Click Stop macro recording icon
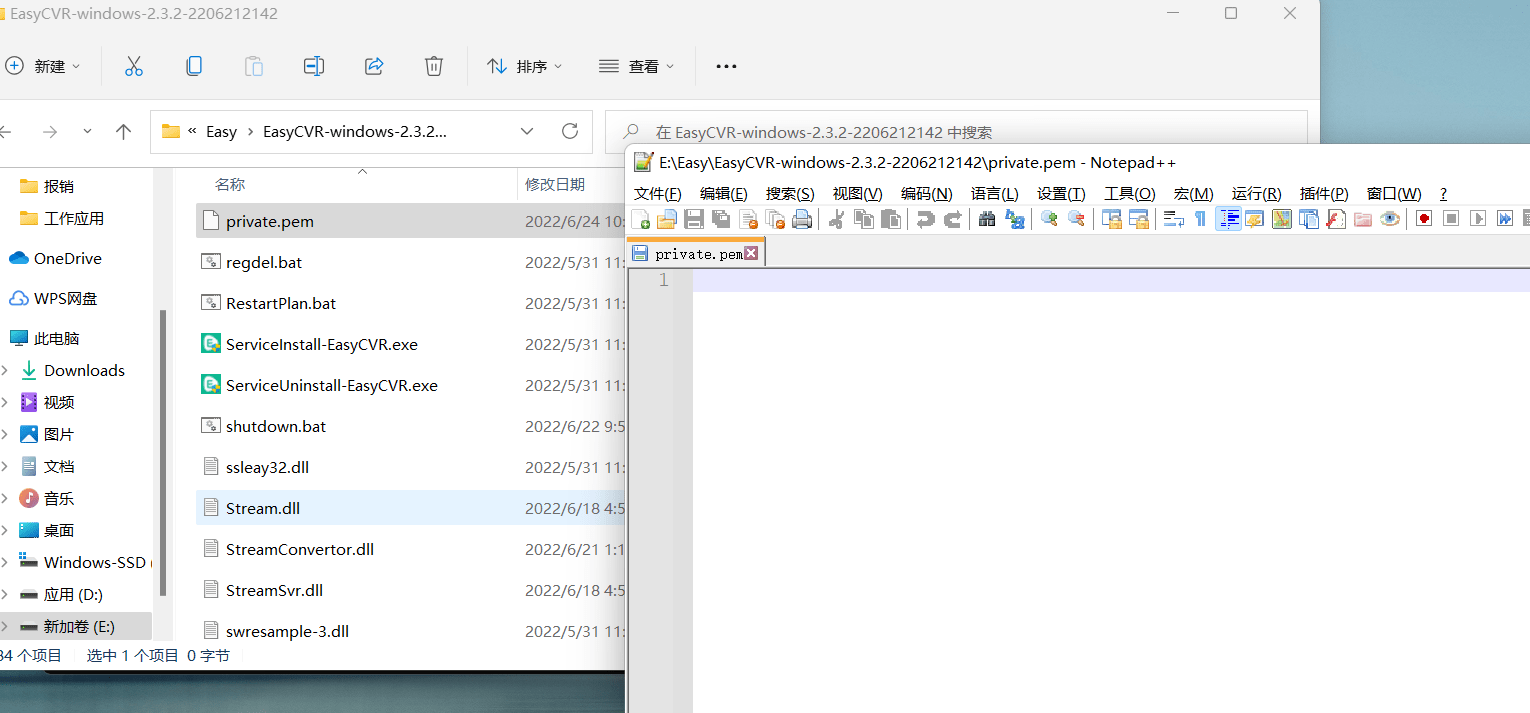Viewport: 1530px width, 713px height. [x=1451, y=219]
